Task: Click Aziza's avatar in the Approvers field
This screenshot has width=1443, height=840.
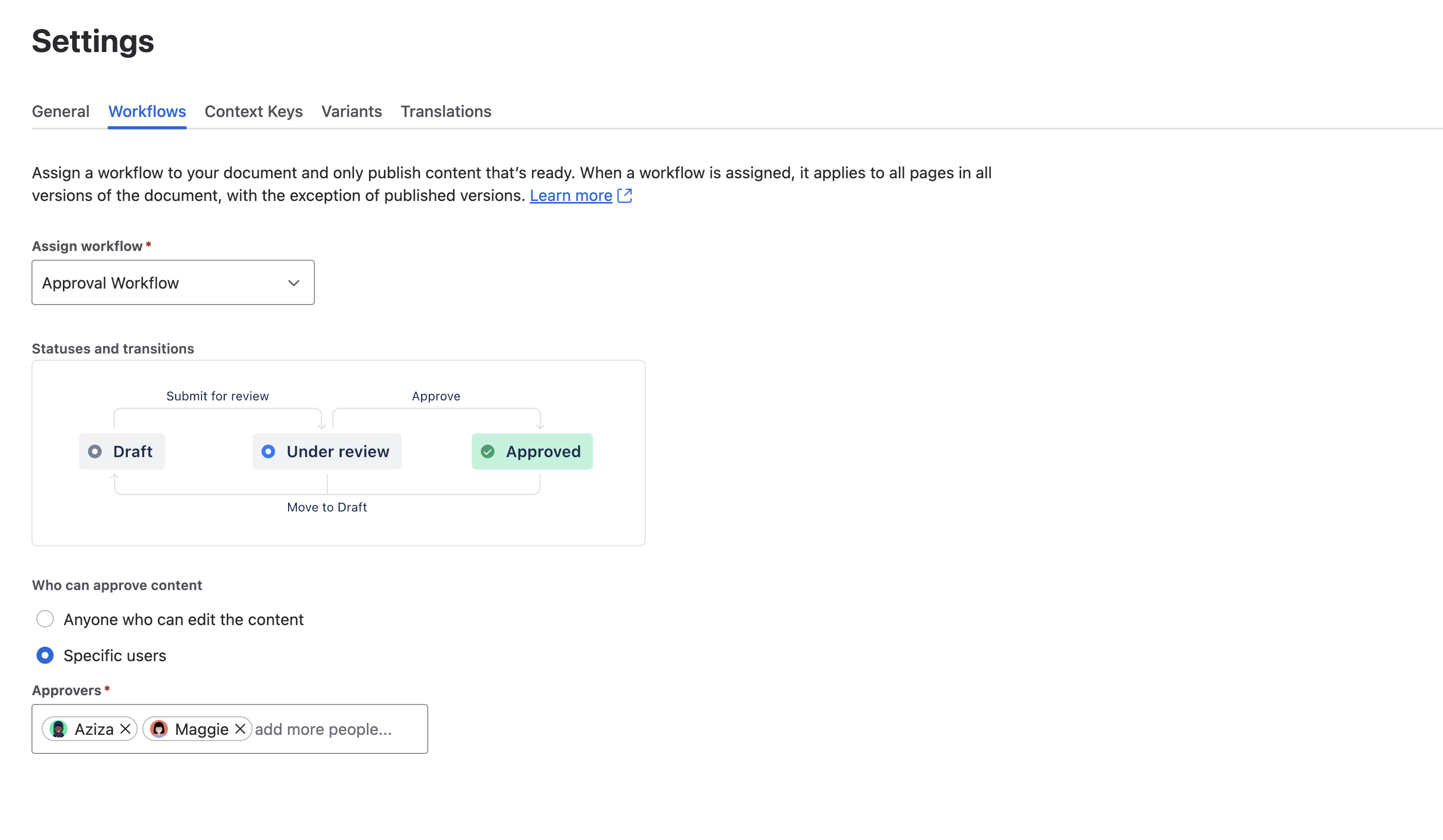Action: click(59, 729)
